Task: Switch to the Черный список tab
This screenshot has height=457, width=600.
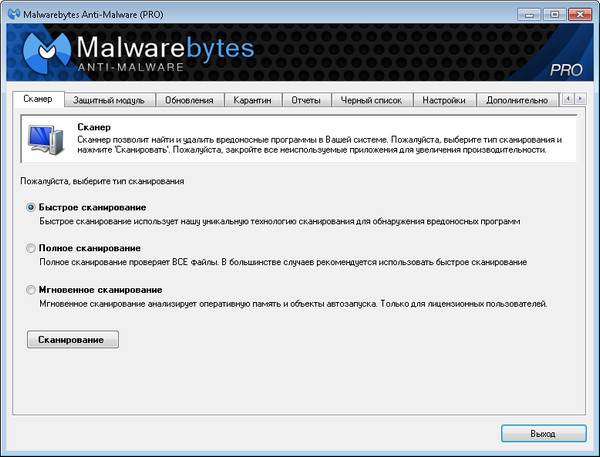Action: pos(369,100)
